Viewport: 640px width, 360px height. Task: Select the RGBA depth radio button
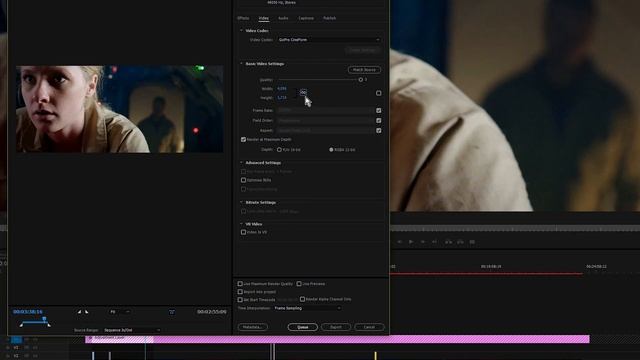(331, 150)
